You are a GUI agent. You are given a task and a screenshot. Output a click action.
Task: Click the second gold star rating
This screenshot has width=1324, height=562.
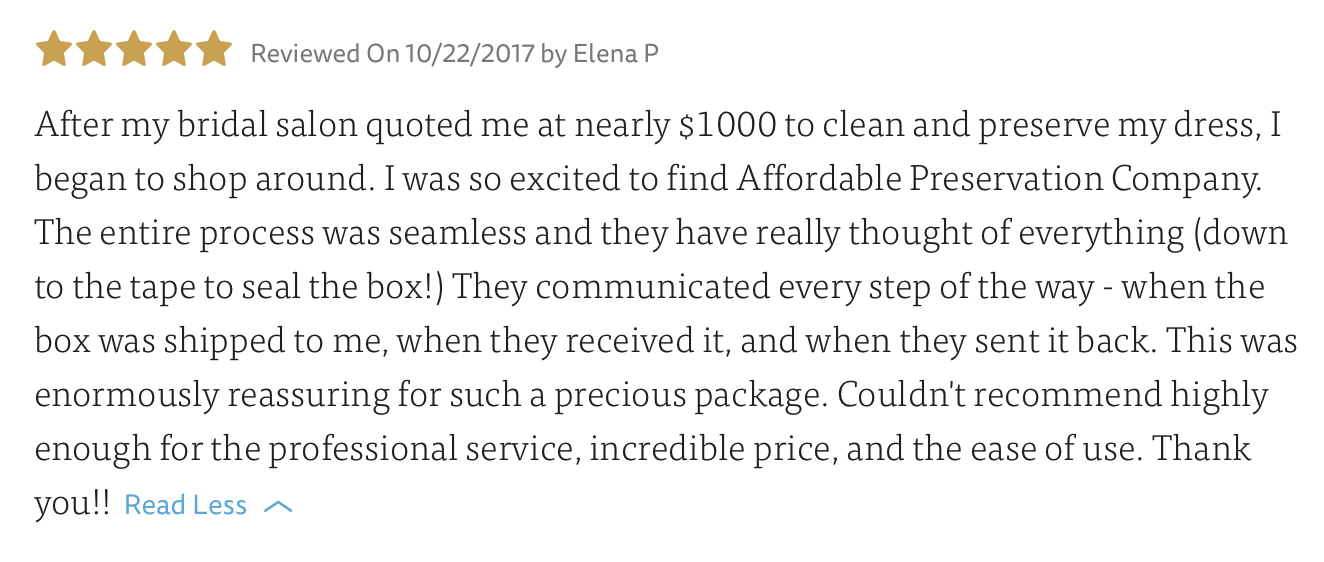tap(93, 50)
